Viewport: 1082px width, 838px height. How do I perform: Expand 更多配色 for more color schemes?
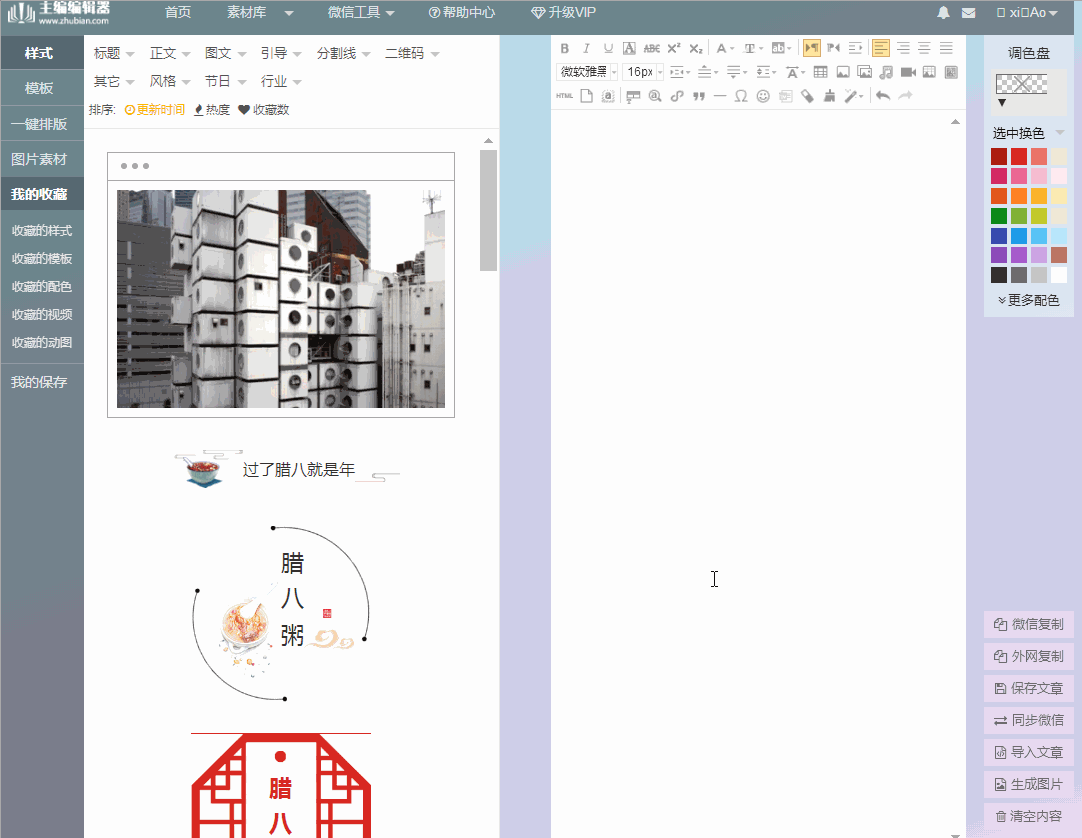pos(1028,299)
